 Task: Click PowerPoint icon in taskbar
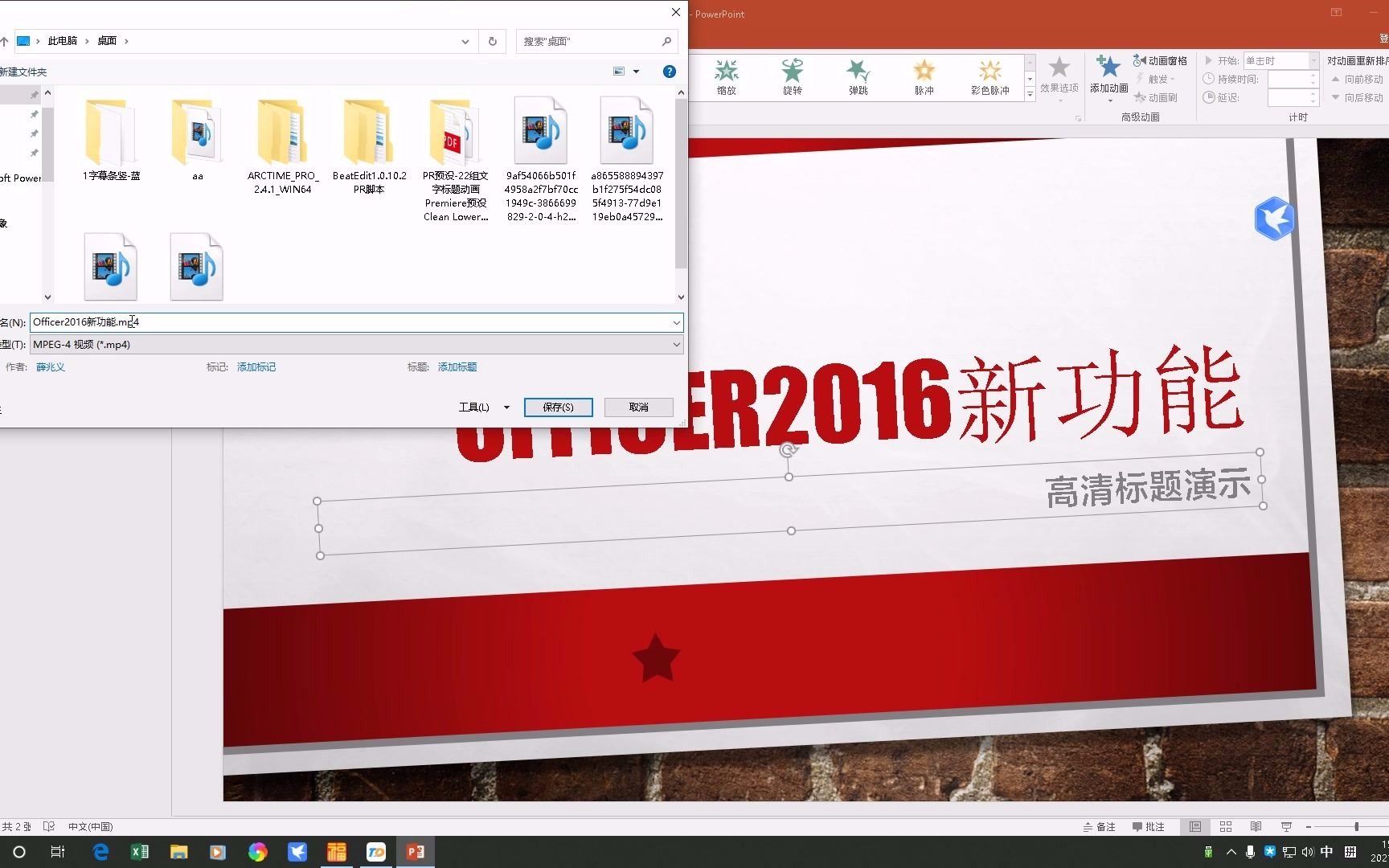[x=416, y=852]
